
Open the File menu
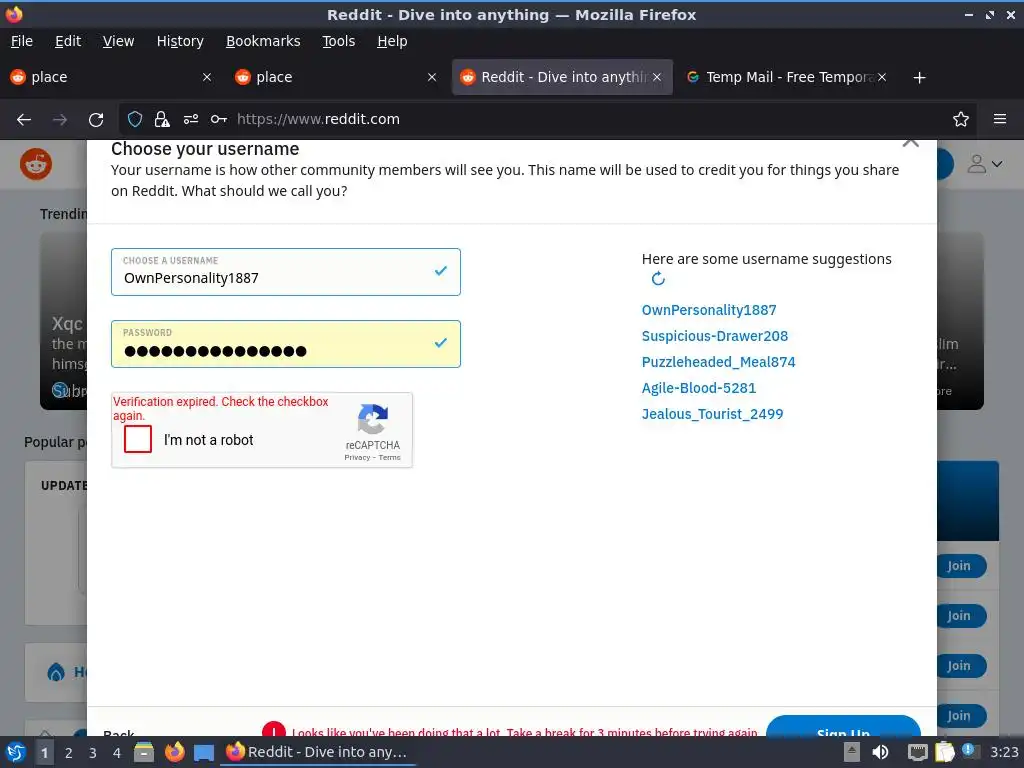point(22,41)
